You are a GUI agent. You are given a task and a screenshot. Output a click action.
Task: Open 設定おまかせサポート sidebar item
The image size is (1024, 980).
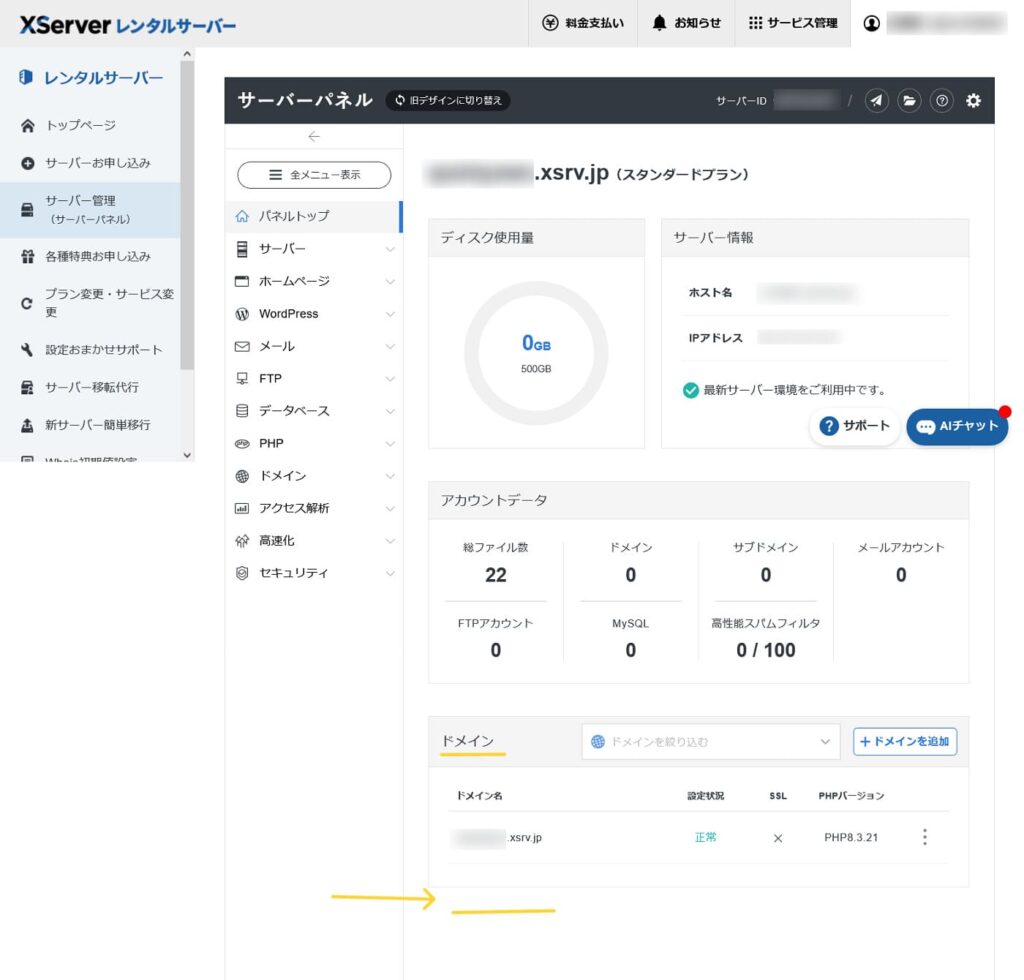[x=90, y=350]
